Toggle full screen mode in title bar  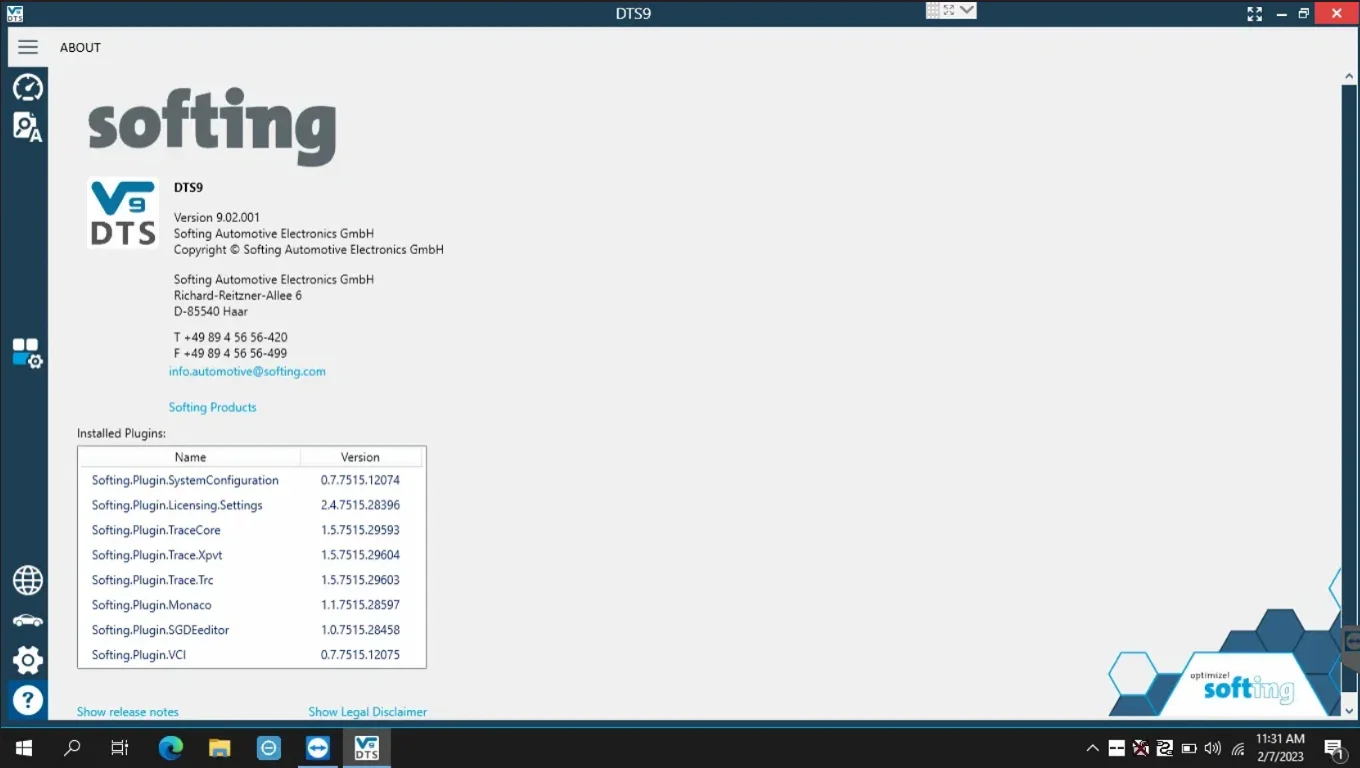[1254, 14]
